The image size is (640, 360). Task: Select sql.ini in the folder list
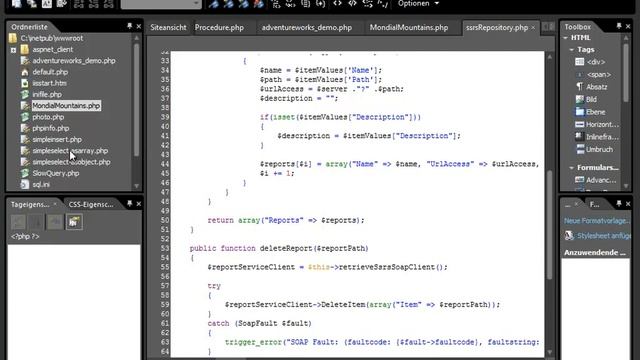pos(41,184)
